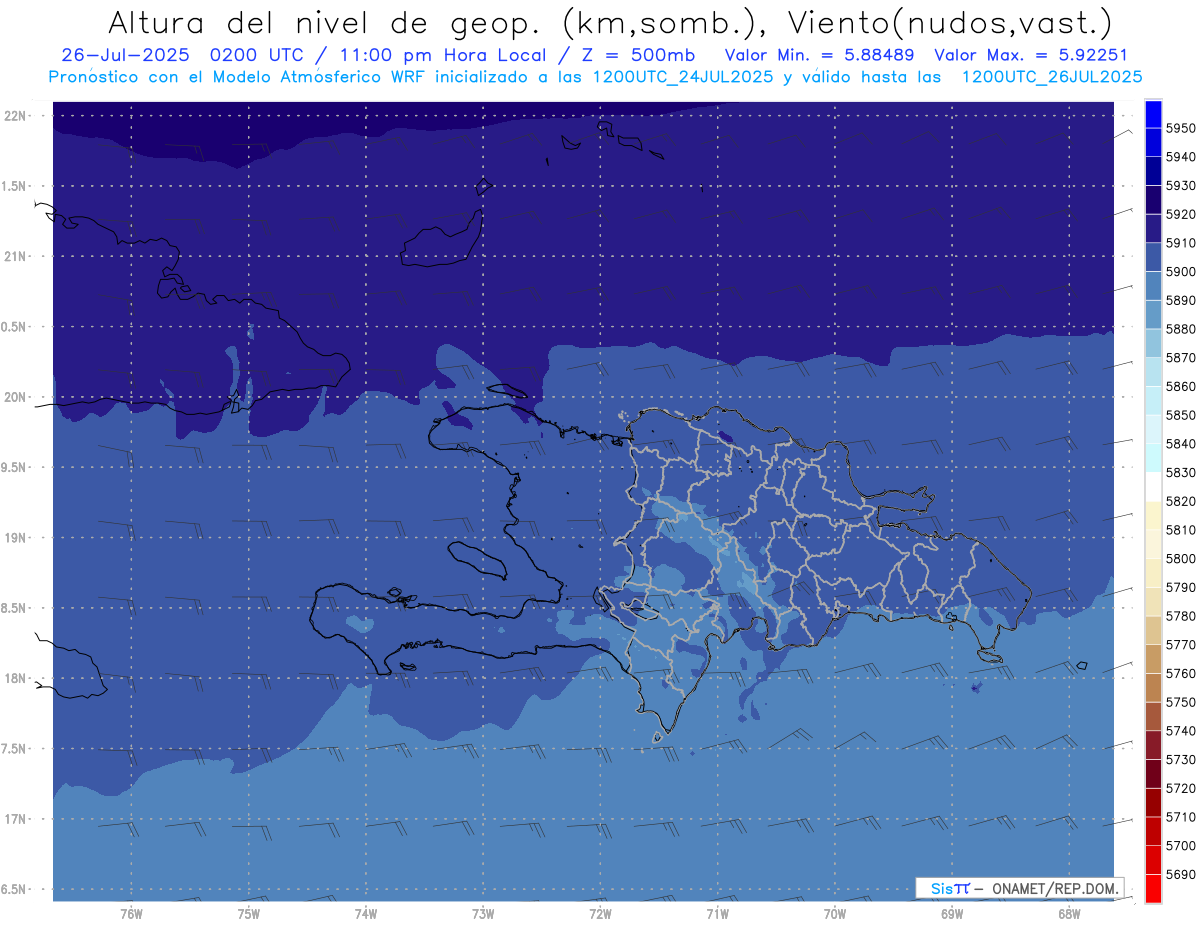Click the legend value '5830'
This screenshot has width=1200, height=927.
(x=1181, y=473)
